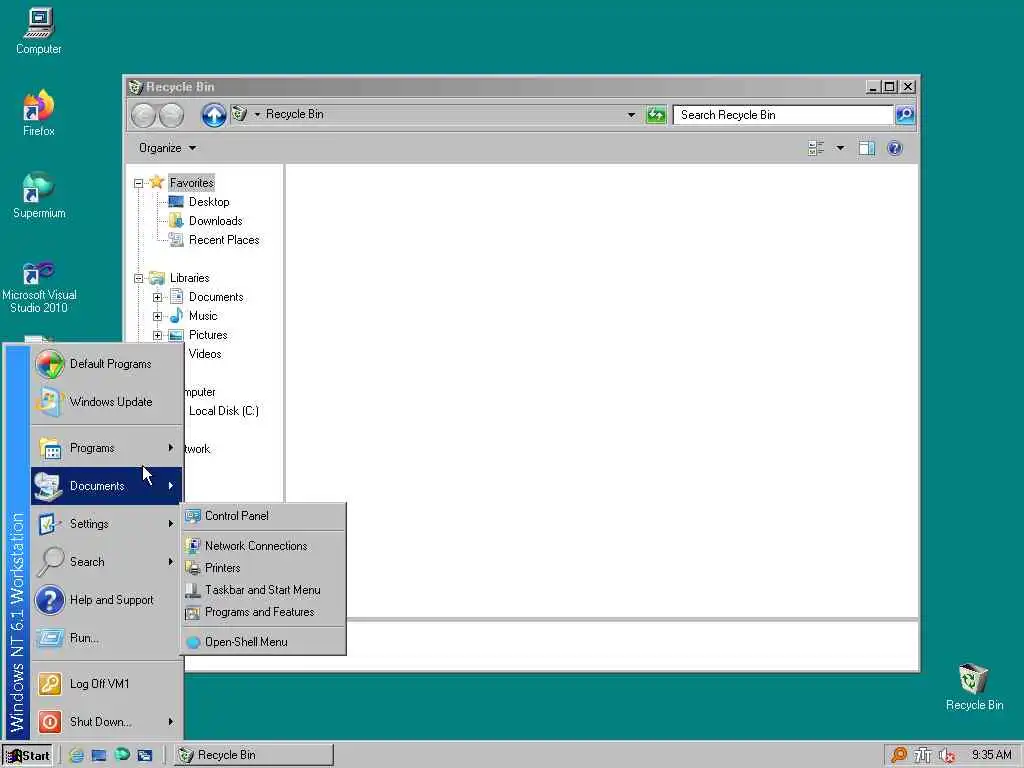Select Videos library in navigation pane
The width and height of the screenshot is (1024, 768).
[x=205, y=354]
